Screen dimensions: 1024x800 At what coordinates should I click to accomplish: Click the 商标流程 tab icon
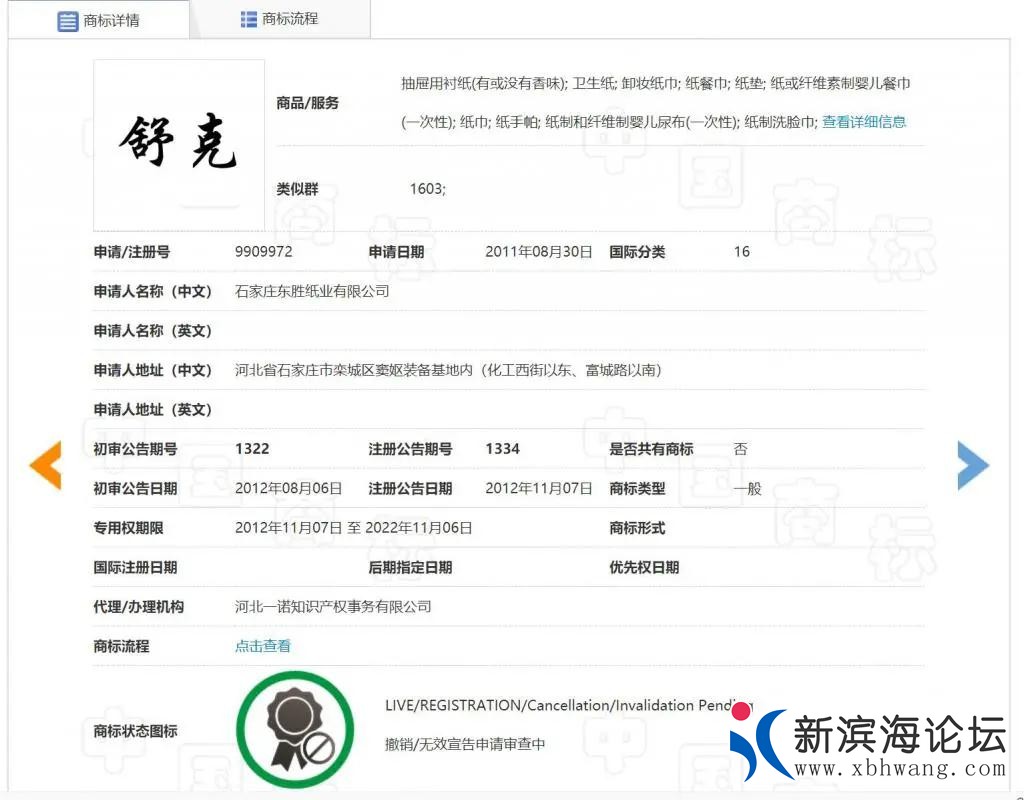pyautogui.click(x=248, y=18)
